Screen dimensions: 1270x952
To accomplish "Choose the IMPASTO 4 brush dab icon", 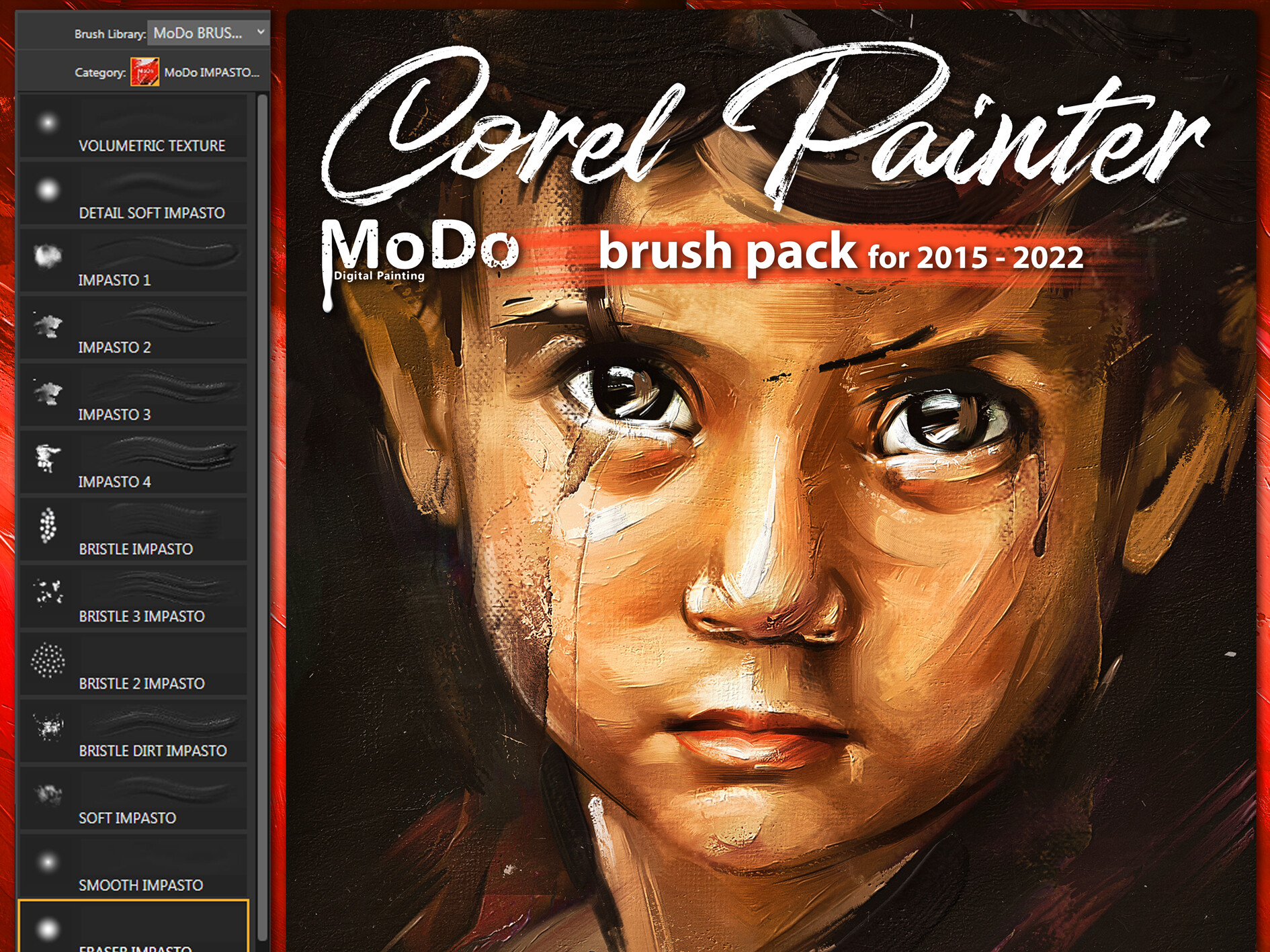I will coord(48,458).
